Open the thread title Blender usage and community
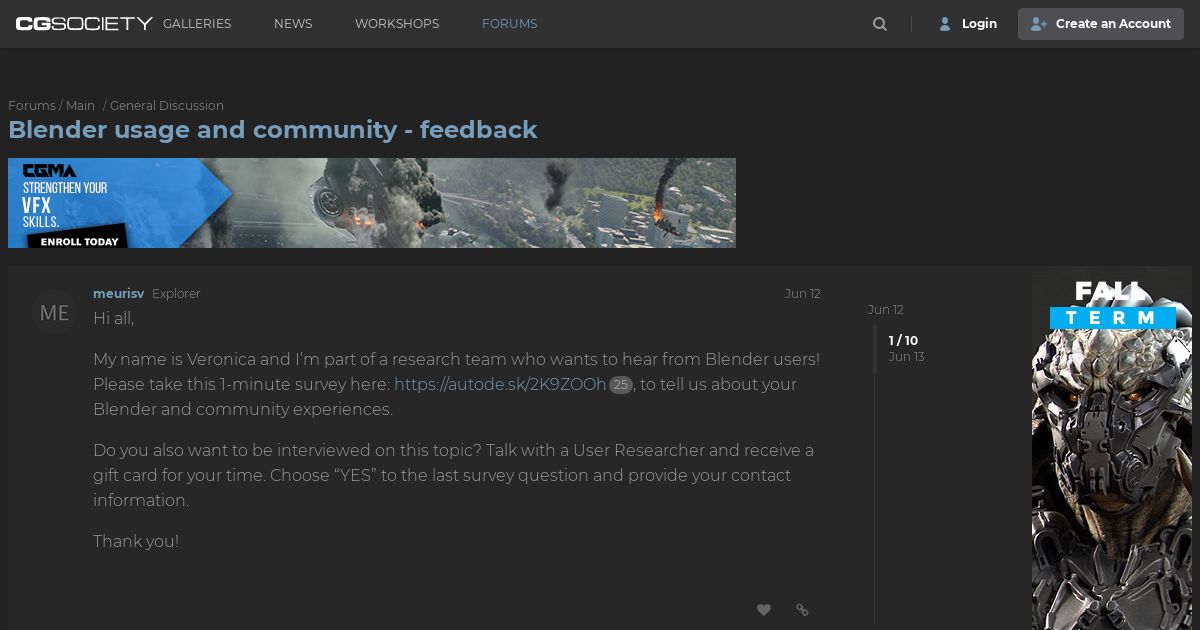Image resolution: width=1200 pixels, height=630 pixels. coord(273,130)
